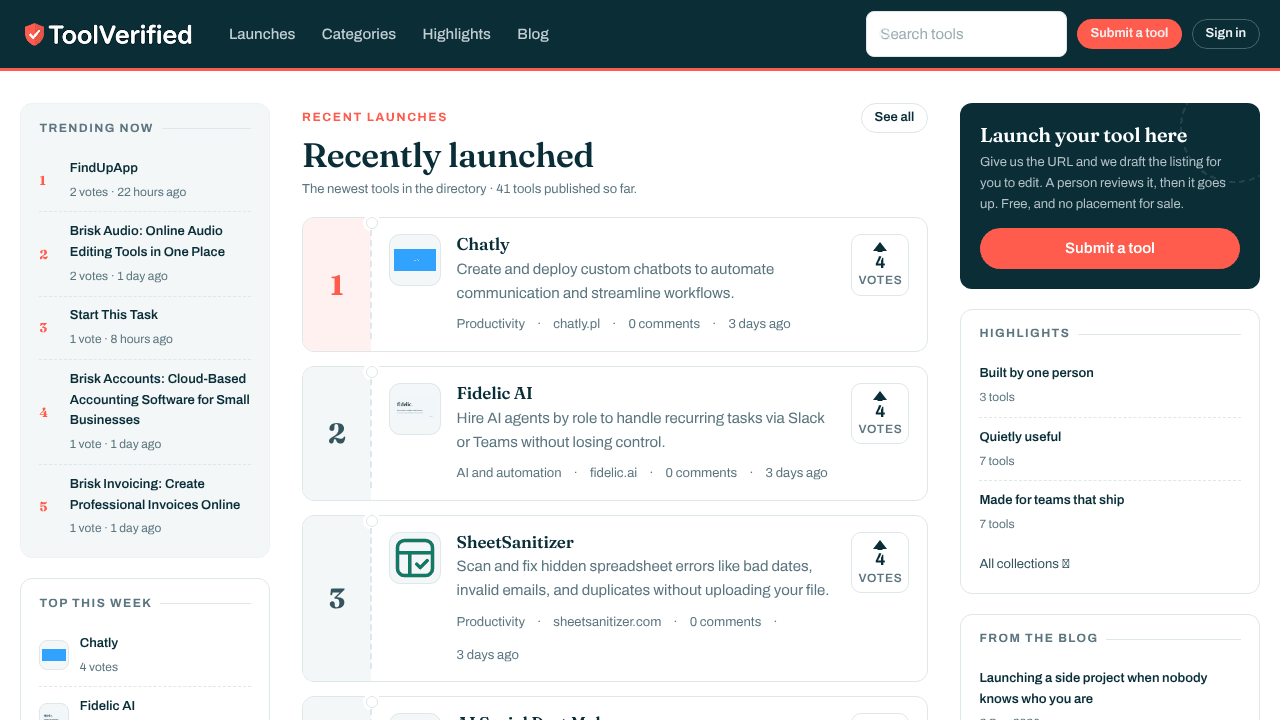
Task: Click the rank 1 badge for Chatly
Action: [337, 285]
